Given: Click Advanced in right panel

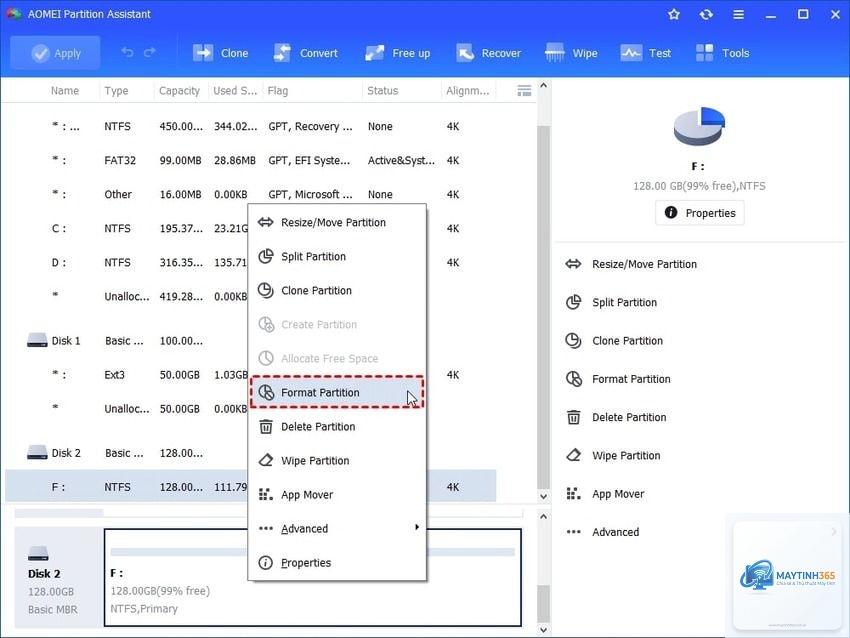Looking at the screenshot, I should pyautogui.click(x=602, y=532).
